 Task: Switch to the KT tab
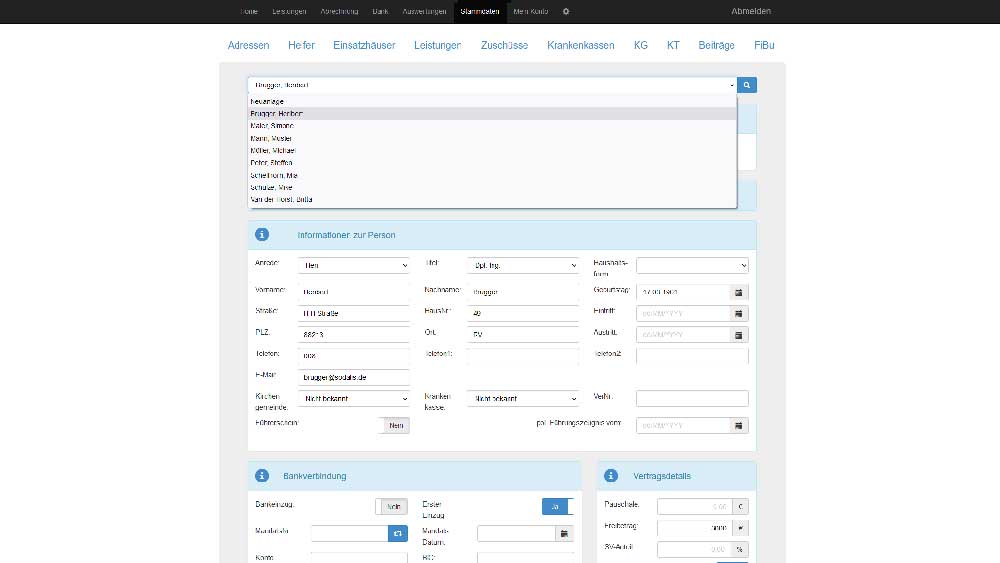[673, 45]
